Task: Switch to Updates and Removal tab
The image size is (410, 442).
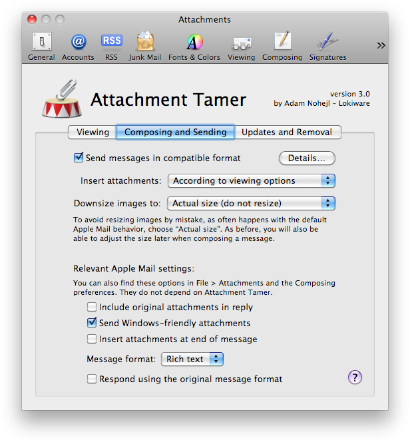Action: 287,132
